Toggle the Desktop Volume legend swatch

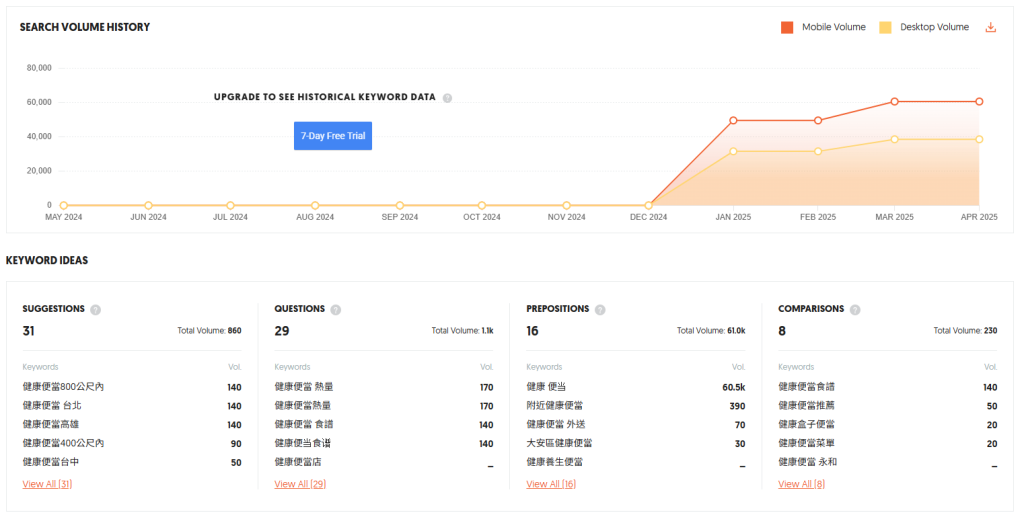pos(885,27)
